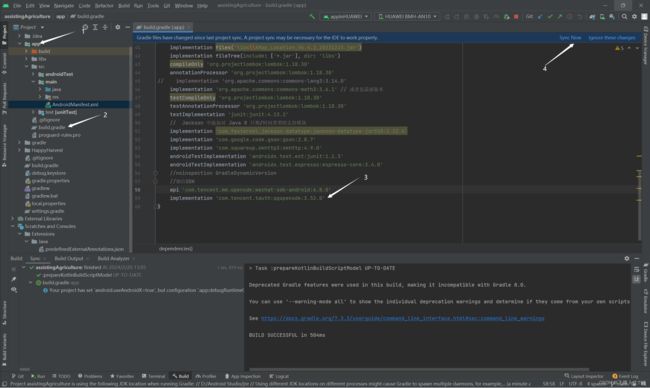Click the green Make Project hammer icon

point(312,17)
